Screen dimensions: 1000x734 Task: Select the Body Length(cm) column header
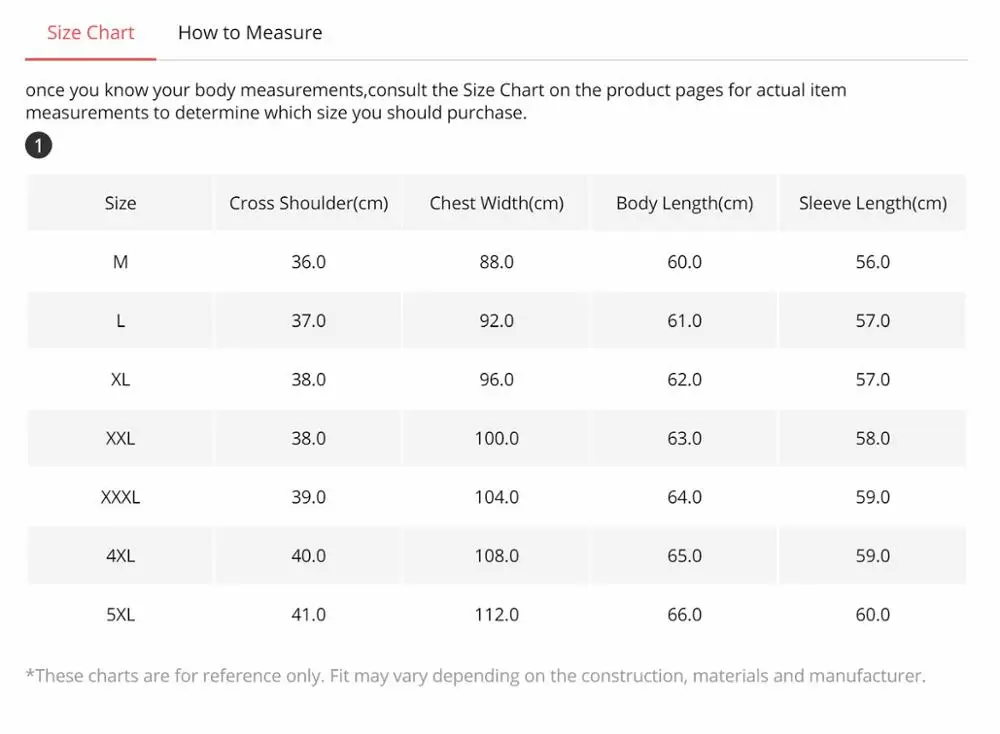684,203
